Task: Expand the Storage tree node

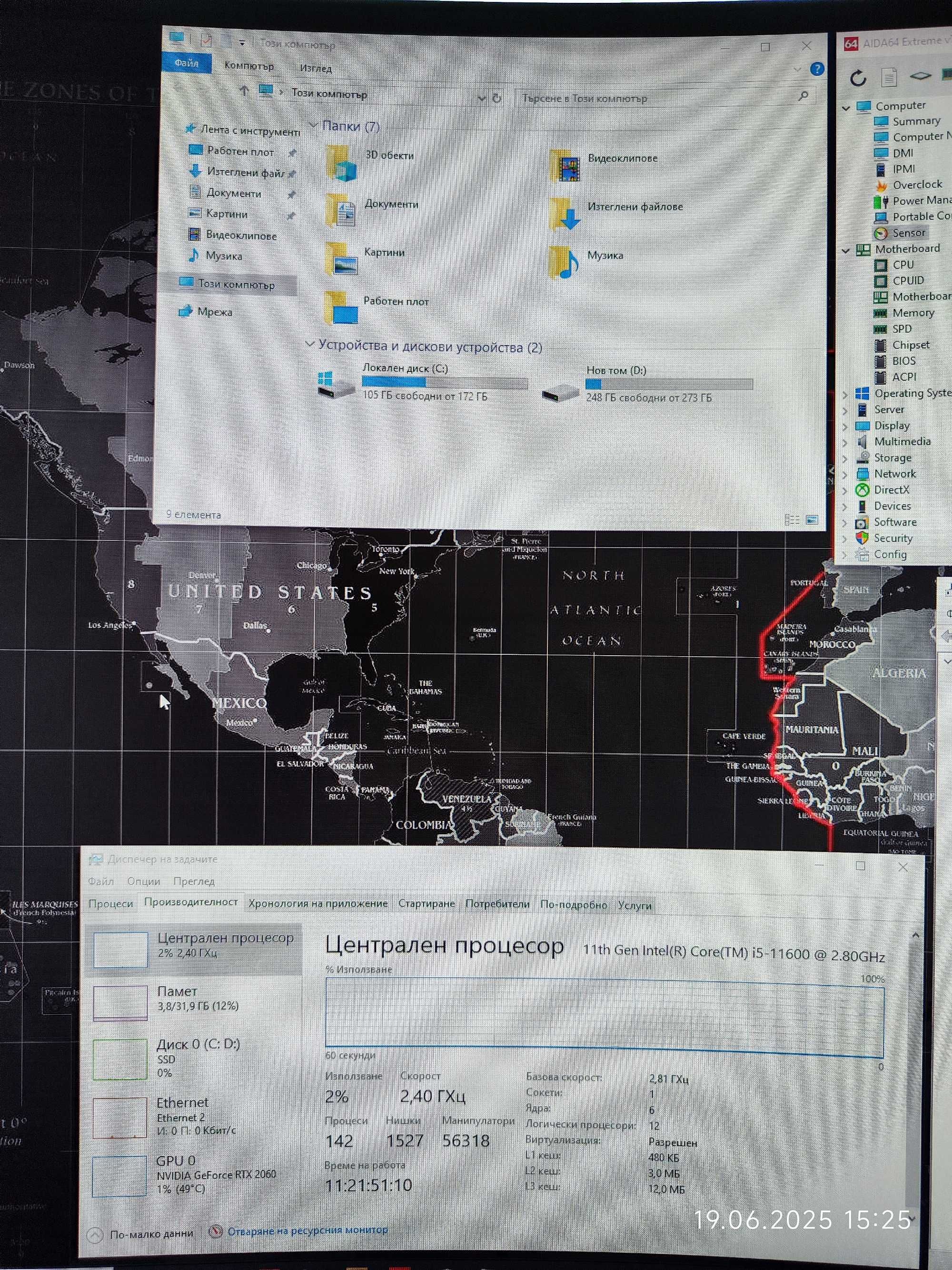Action: click(845, 458)
